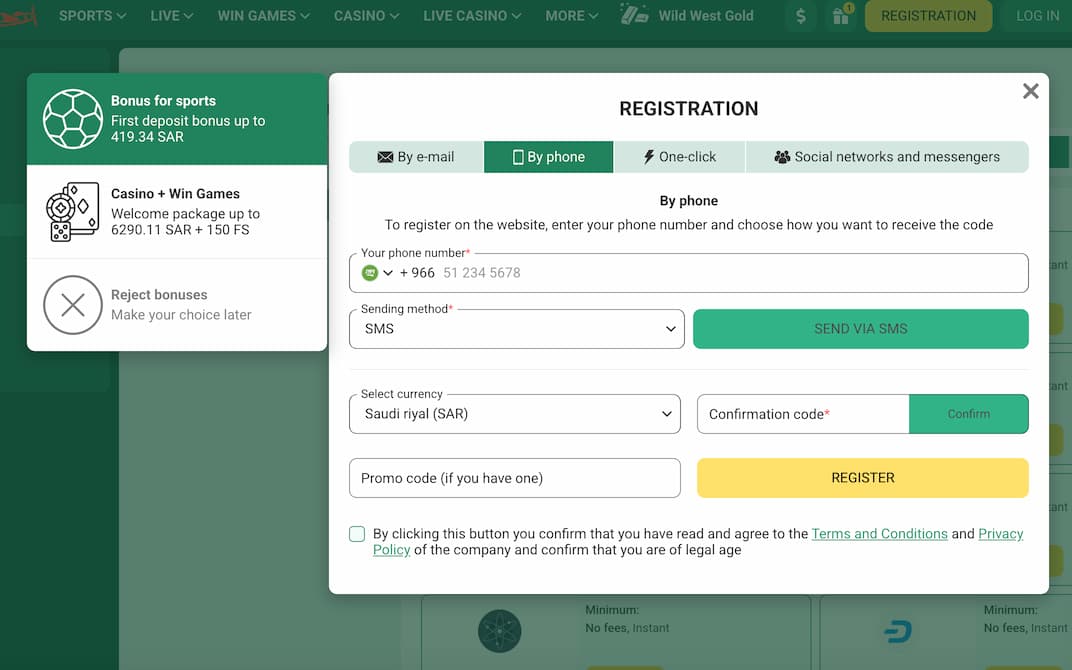Click the yellow REGISTER button
This screenshot has height=670, width=1072.
point(863,478)
